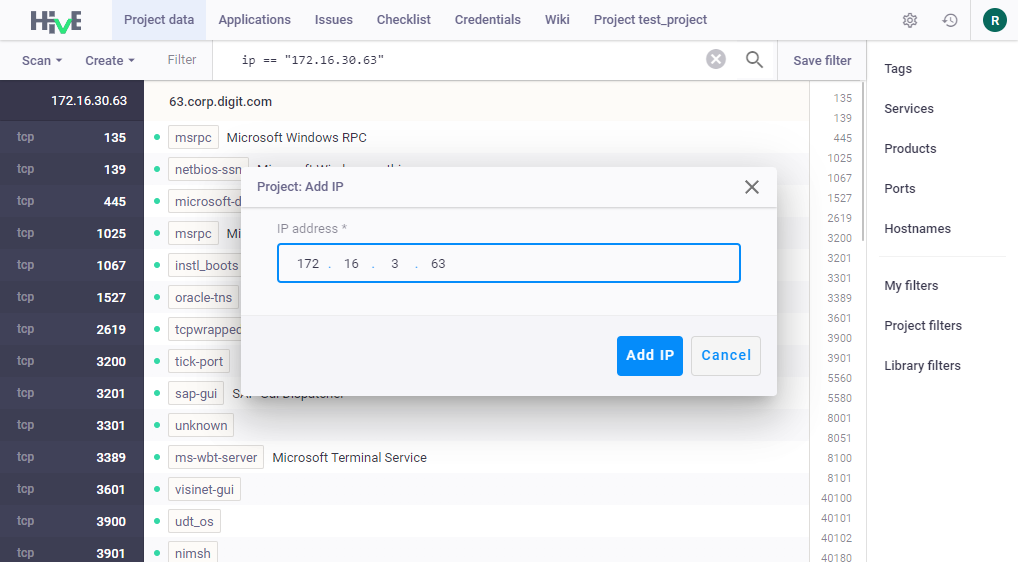Viewport: 1018px width, 562px height.
Task: Select host 172.16.30.63 header
Action: point(71,101)
